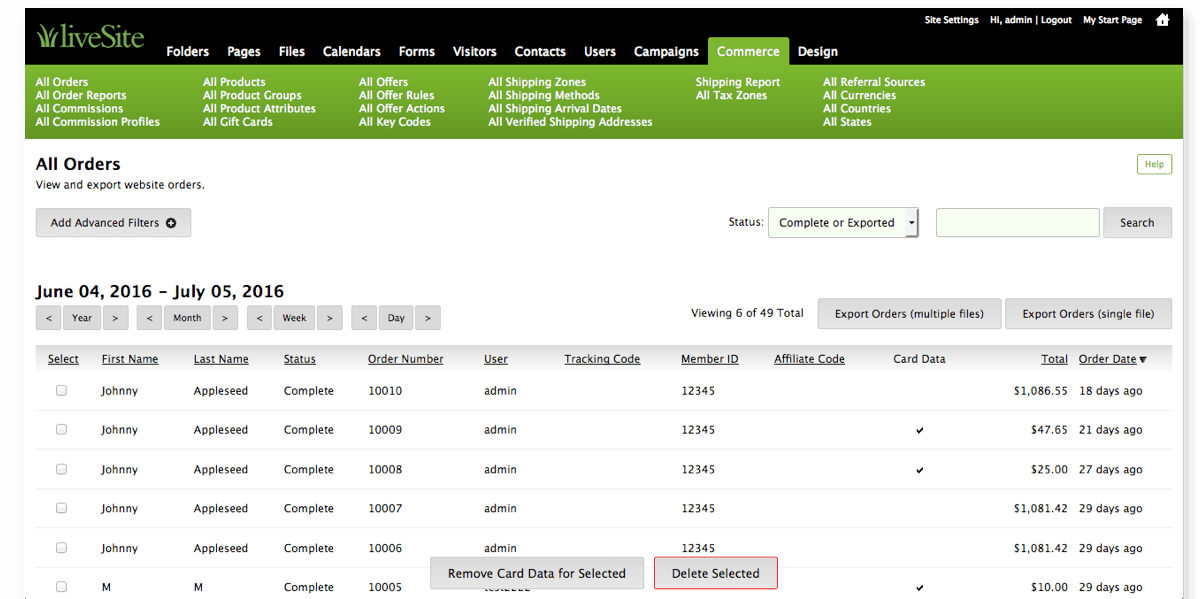Expand Add Advanced Filters

coord(113,223)
